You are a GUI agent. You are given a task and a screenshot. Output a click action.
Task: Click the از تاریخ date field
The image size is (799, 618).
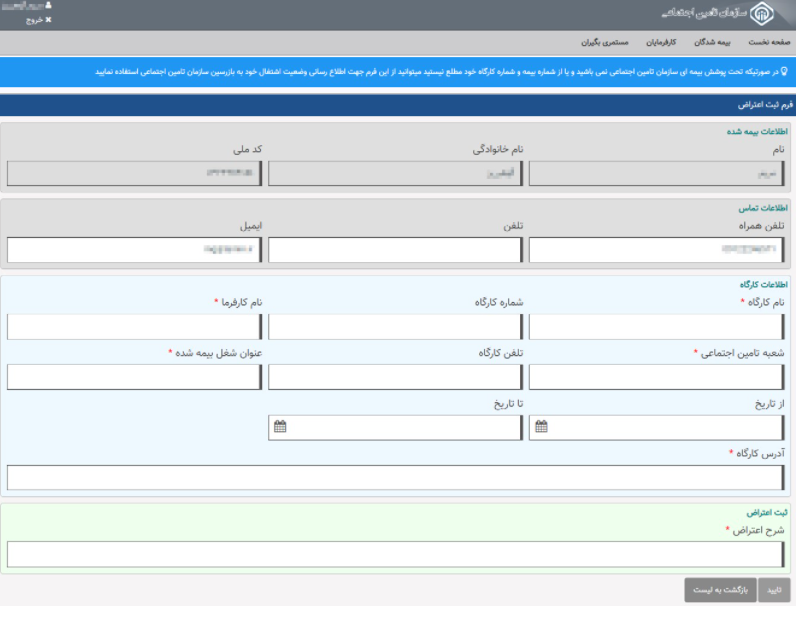tap(656, 427)
